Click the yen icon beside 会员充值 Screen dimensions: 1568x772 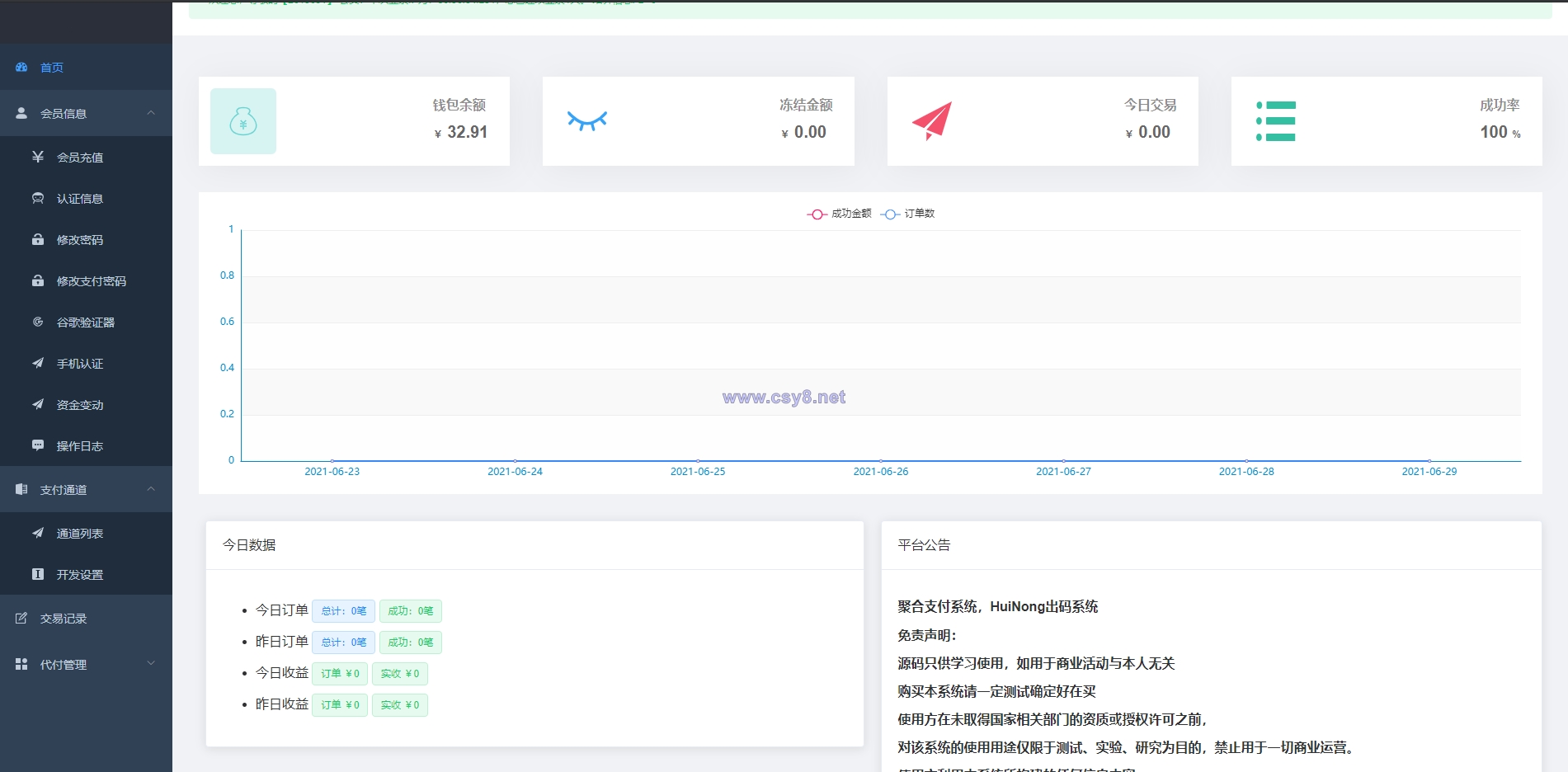coord(38,157)
